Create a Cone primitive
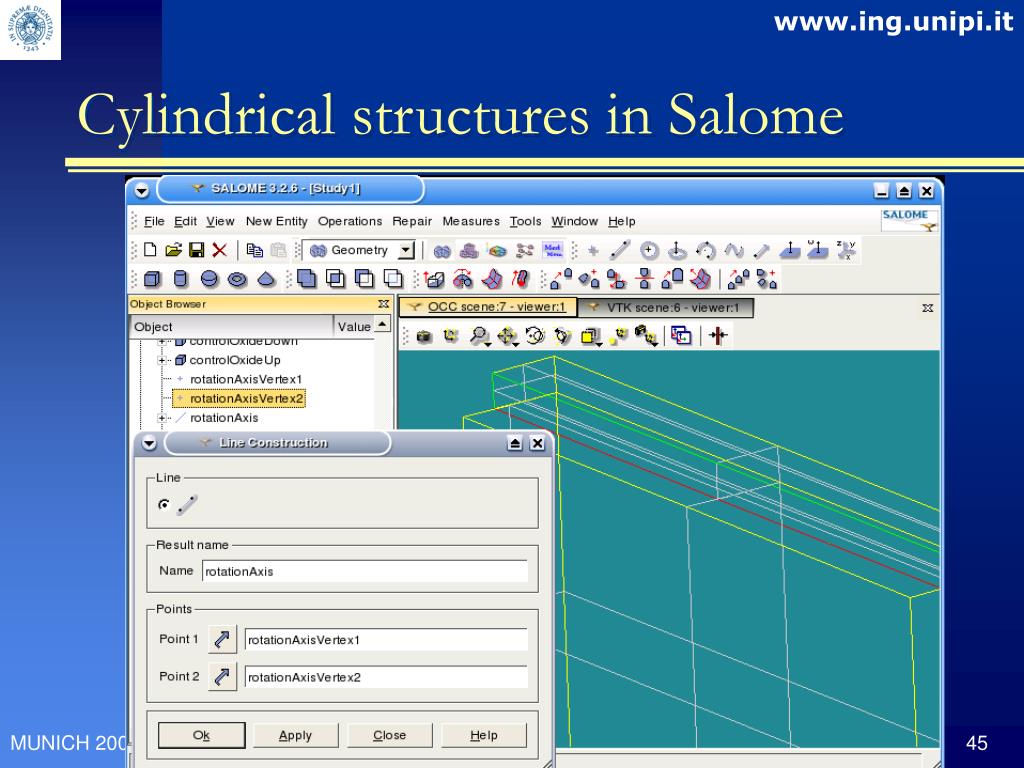This screenshot has height=768, width=1024. [x=266, y=280]
